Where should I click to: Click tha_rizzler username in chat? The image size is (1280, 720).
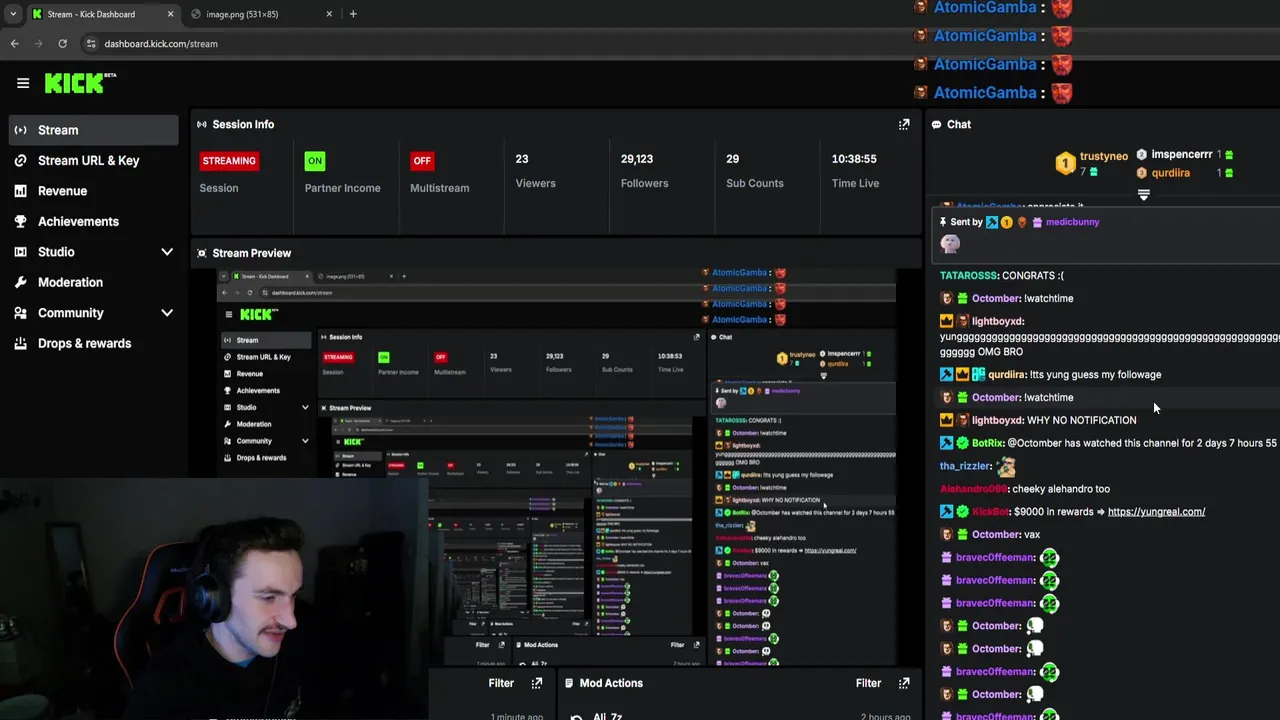coord(965,466)
